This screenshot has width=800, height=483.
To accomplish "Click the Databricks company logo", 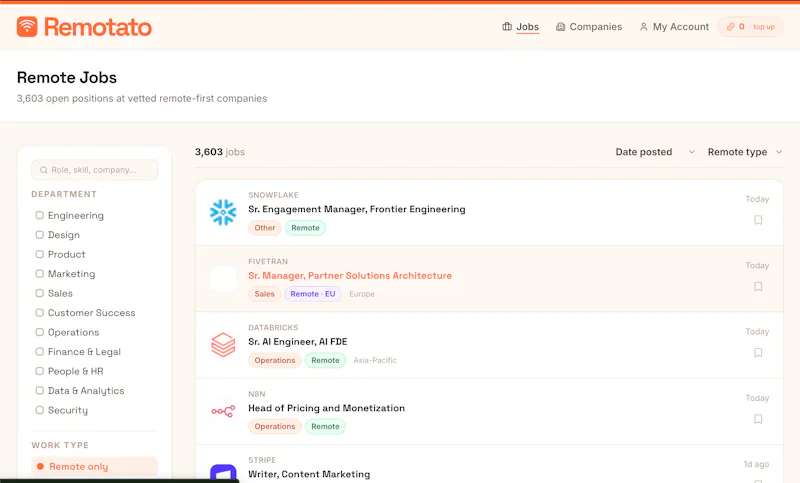I will [x=223, y=345].
